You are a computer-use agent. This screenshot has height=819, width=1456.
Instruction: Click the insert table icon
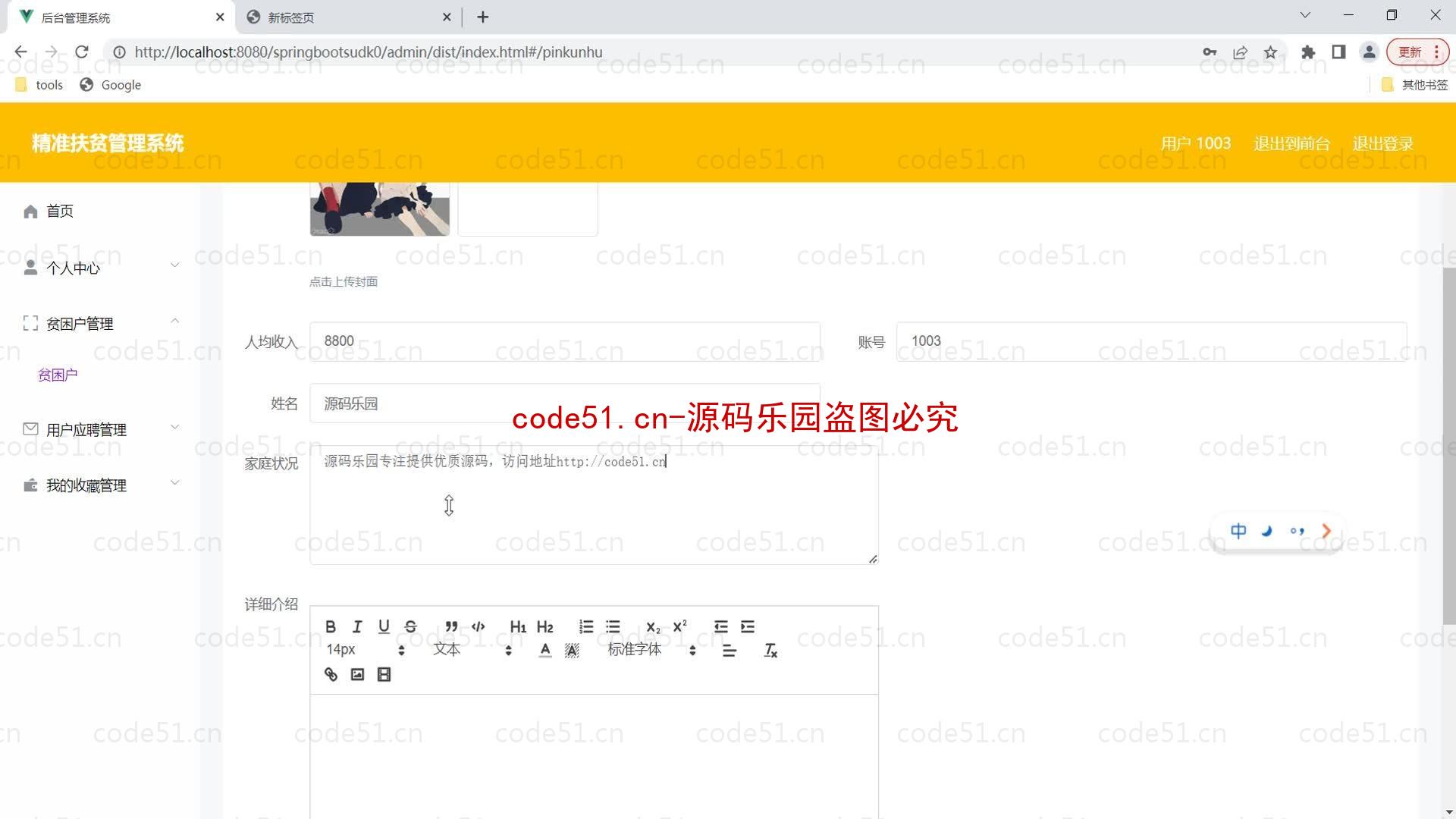click(383, 674)
